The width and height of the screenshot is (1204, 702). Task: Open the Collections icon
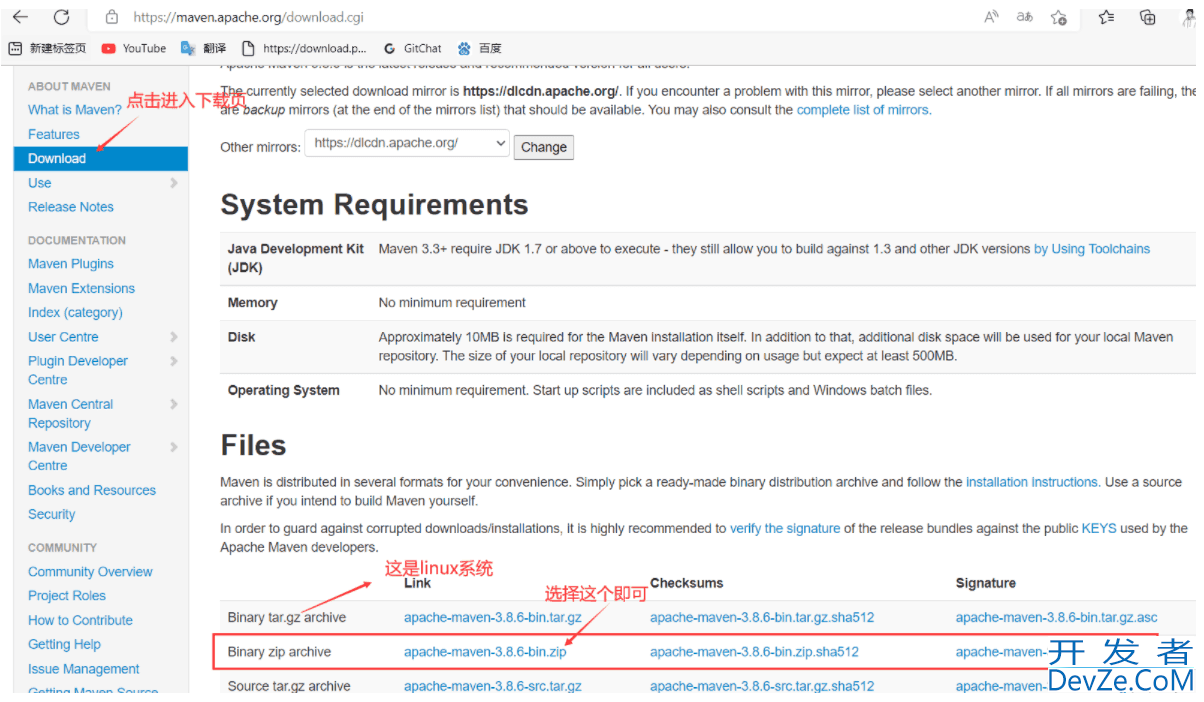pyautogui.click(x=1148, y=17)
